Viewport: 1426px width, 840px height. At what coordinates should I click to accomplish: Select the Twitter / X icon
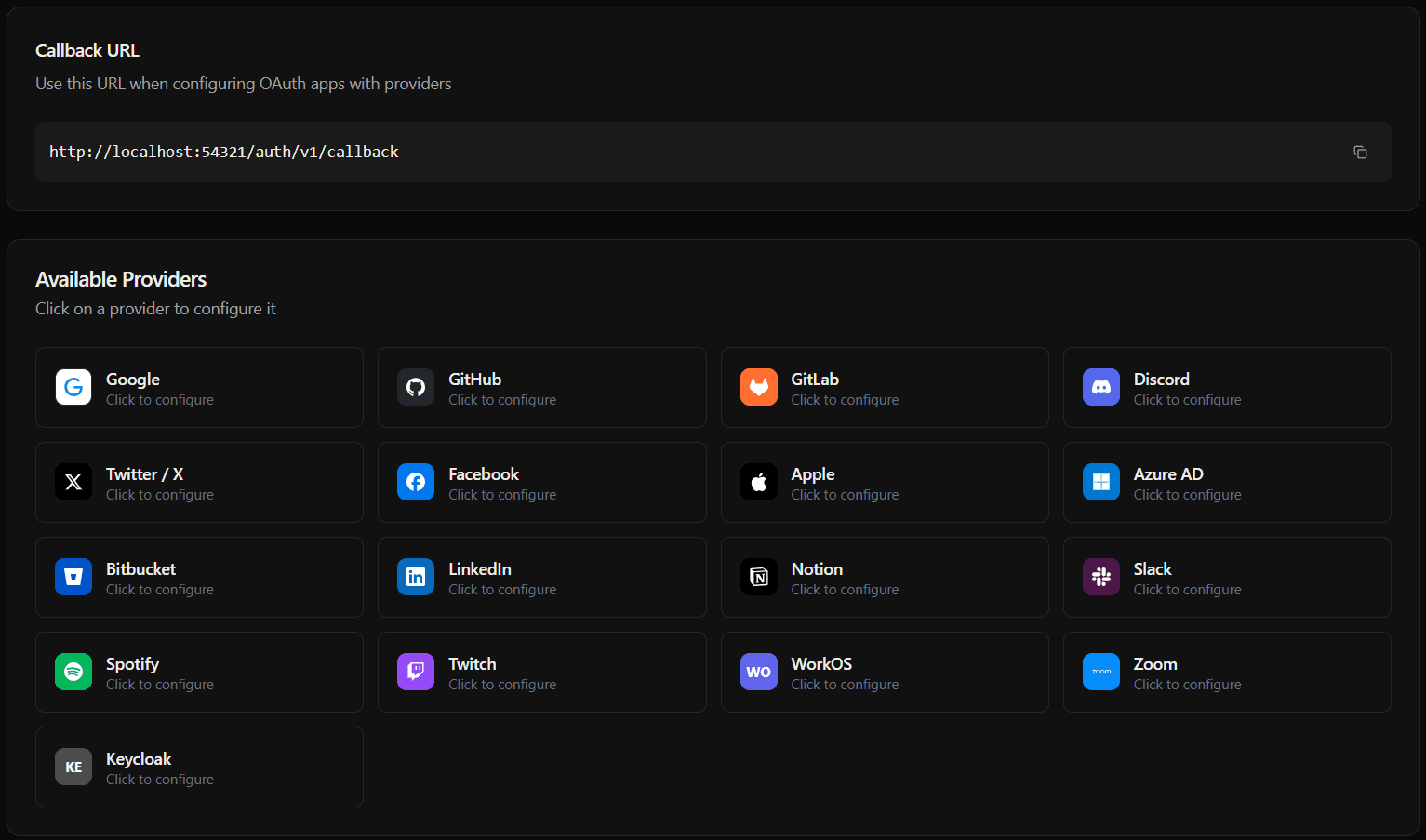coord(73,482)
